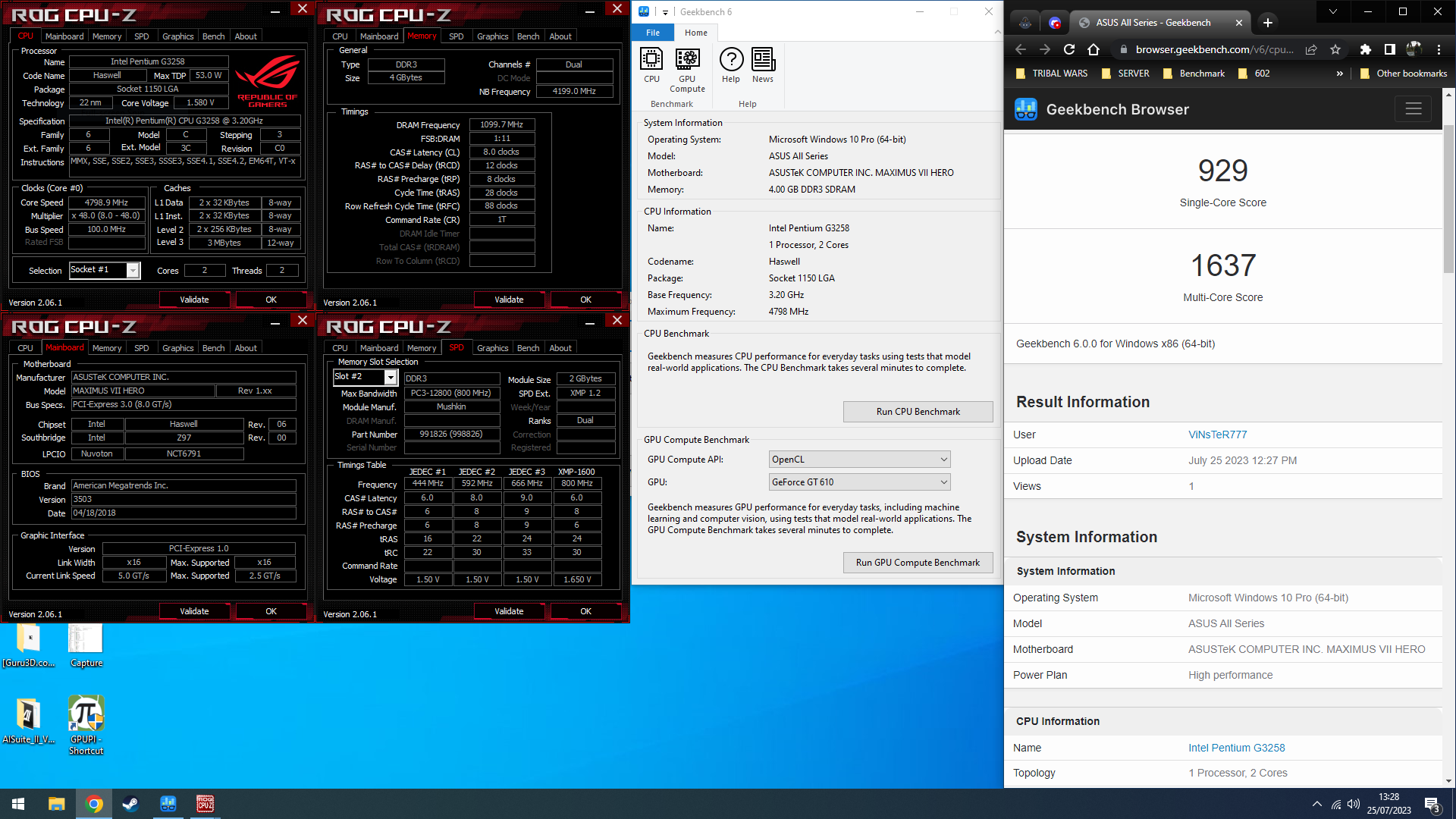Image resolution: width=1456 pixels, height=819 pixels.
Task: Click the Geekbench Browser logo icon
Action: click(x=1026, y=109)
